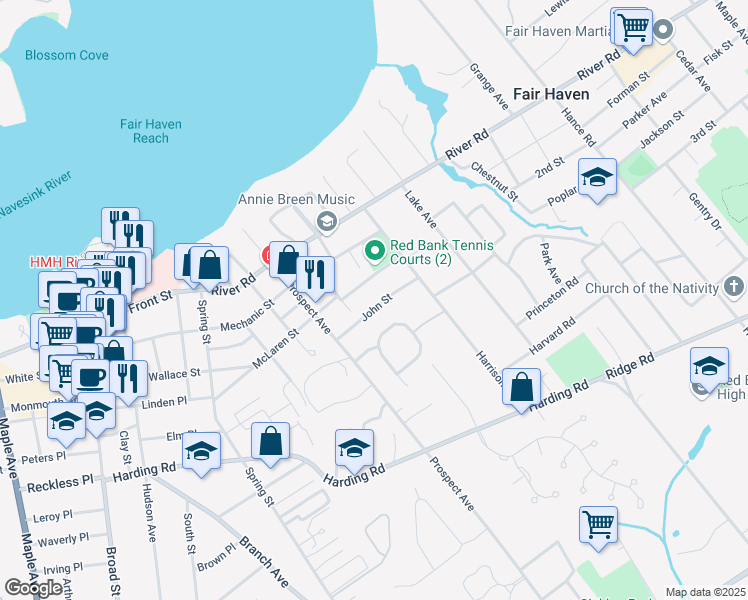Open the school marker on Poplar street
This screenshot has width=748, height=600.
(x=597, y=179)
